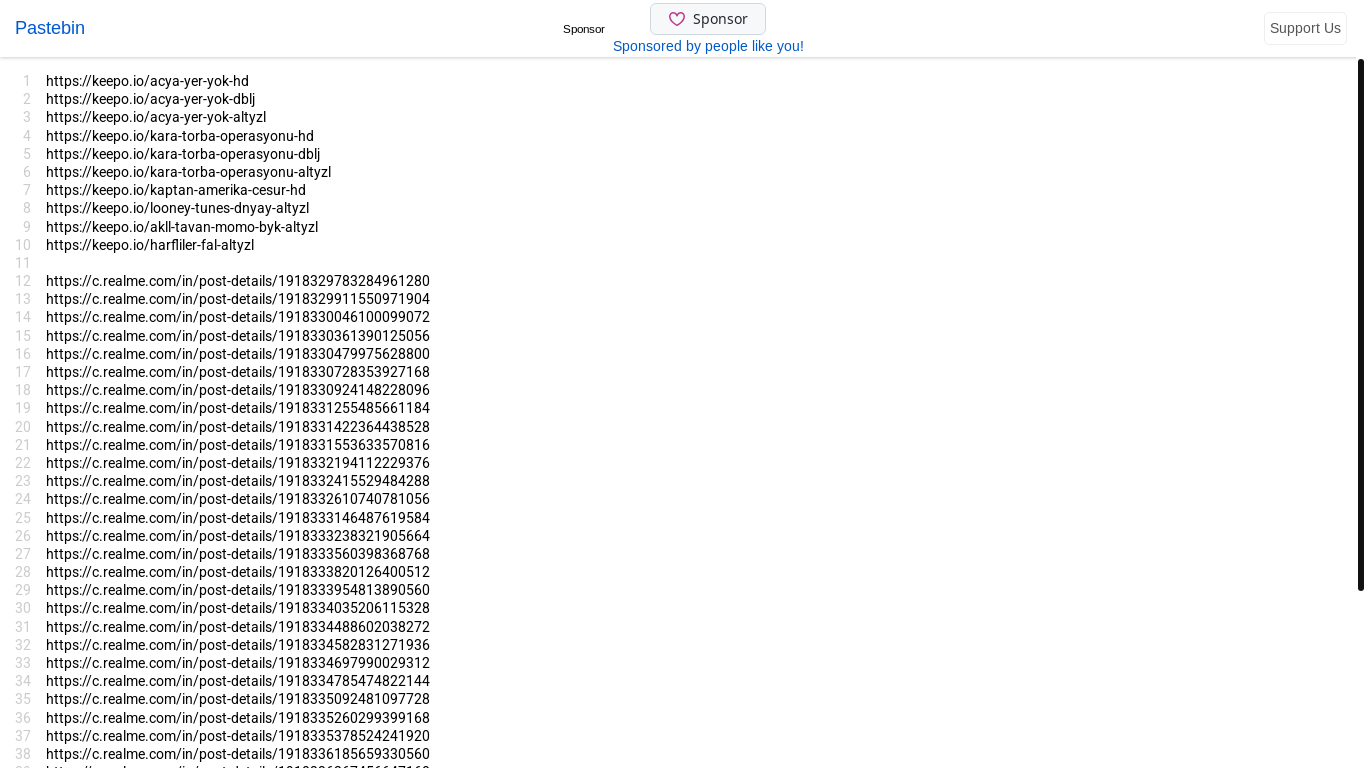Click realme URL ending 1918333146487619584
The width and height of the screenshot is (1366, 768).
(238, 518)
